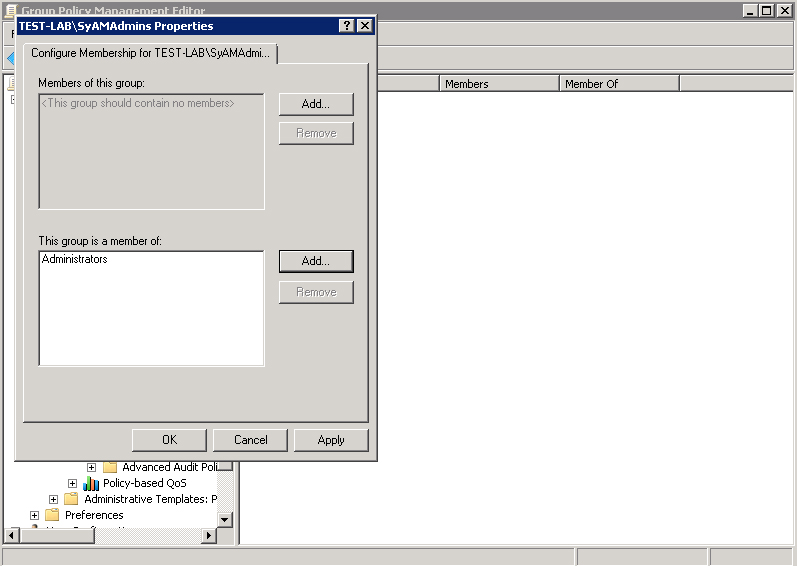Click the Administrative Templates folder icon

click(71, 499)
